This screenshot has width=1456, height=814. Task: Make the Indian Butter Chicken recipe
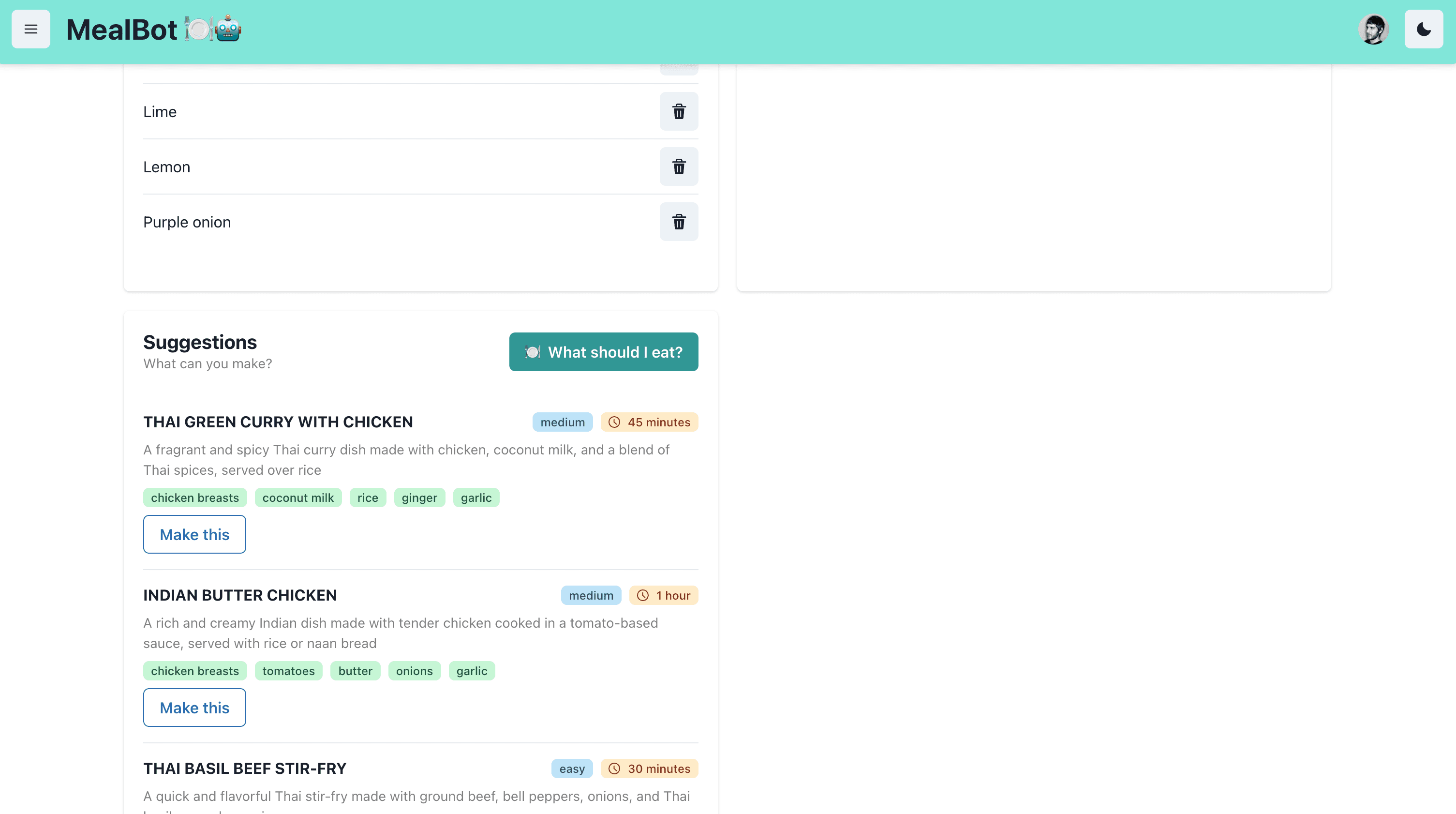pos(194,708)
